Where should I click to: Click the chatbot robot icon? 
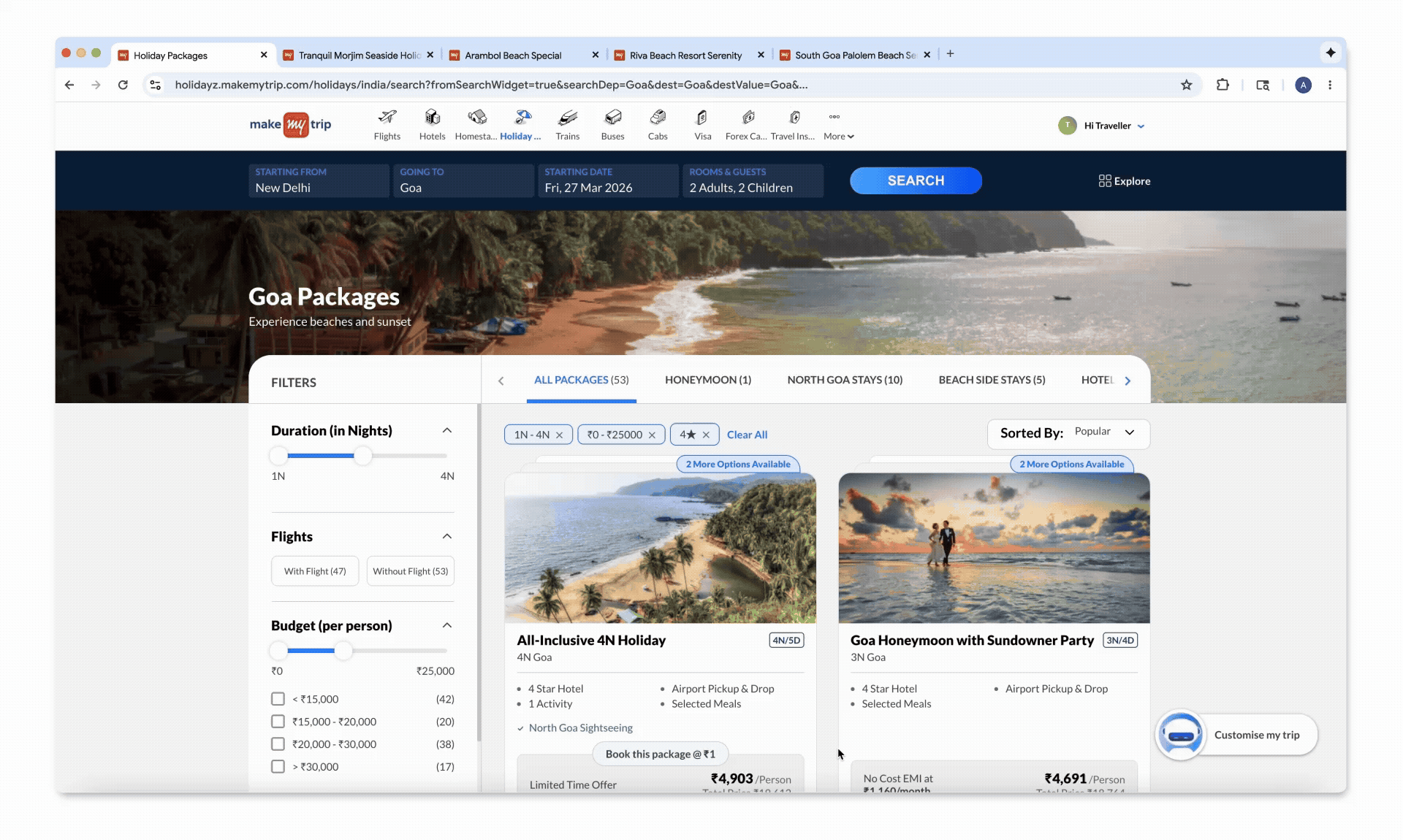1180,735
